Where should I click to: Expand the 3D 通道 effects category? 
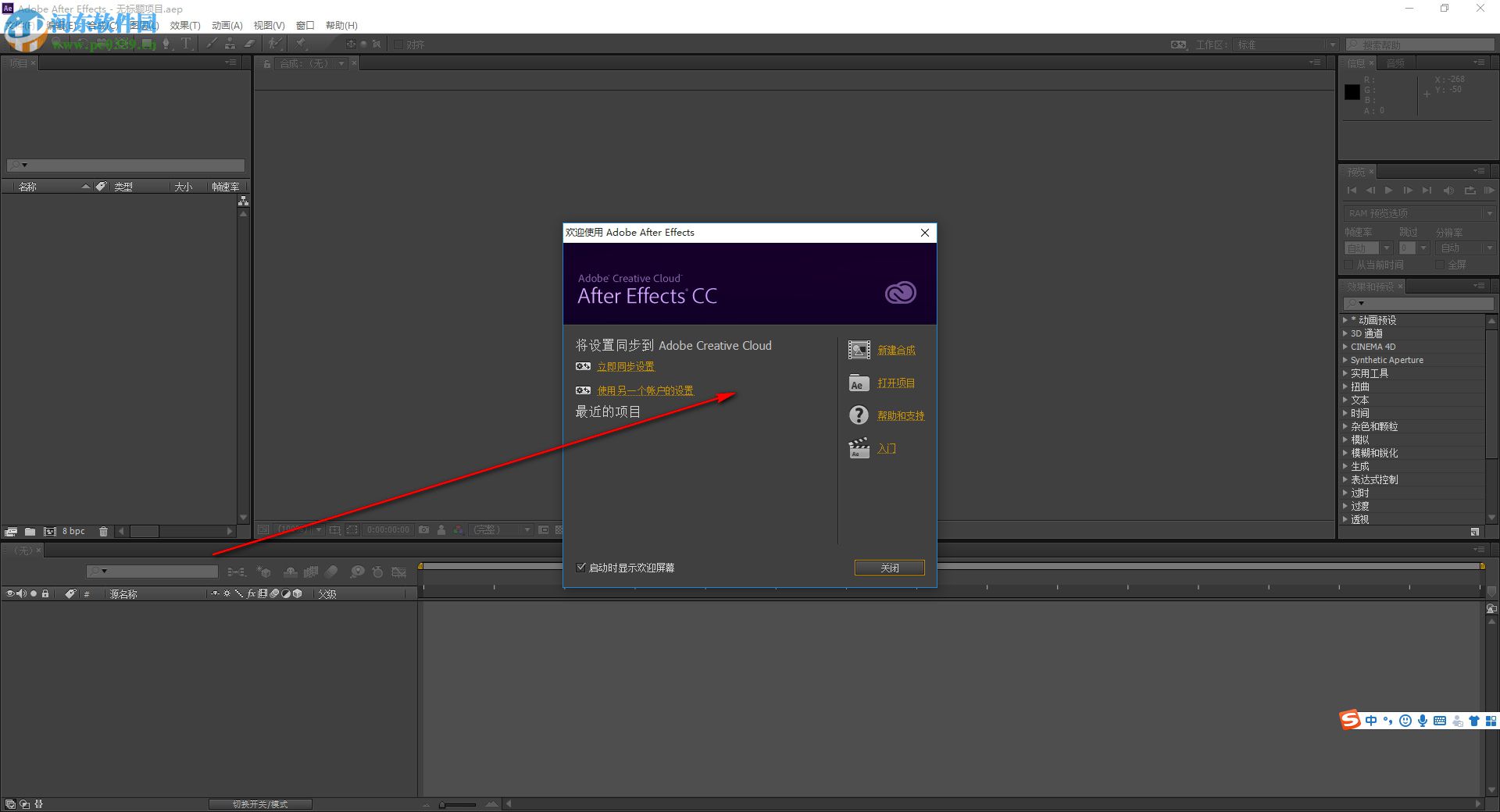point(1345,333)
